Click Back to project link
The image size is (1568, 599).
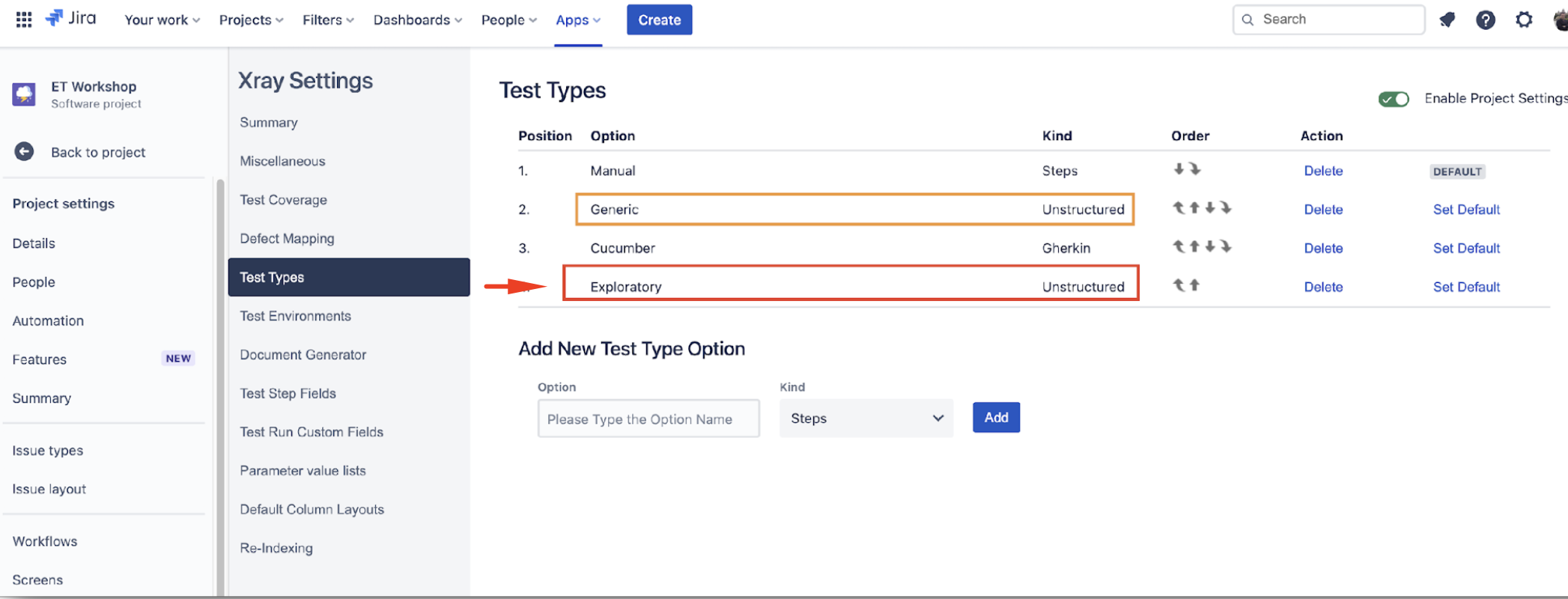click(98, 153)
